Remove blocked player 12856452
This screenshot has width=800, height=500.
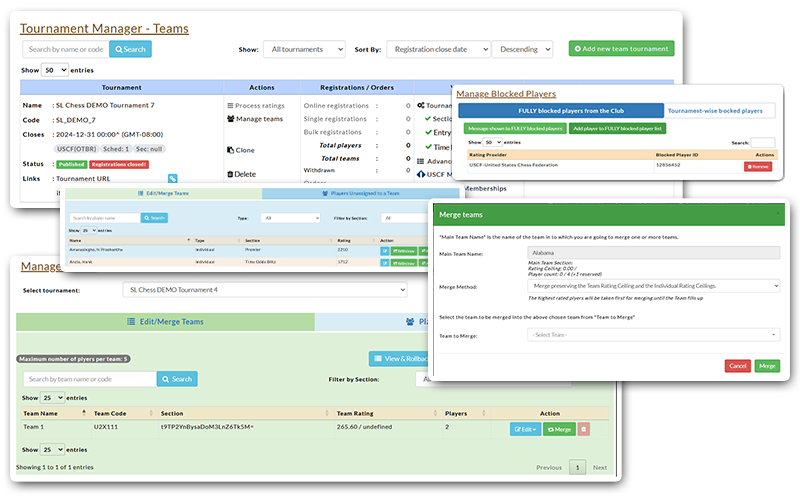coord(760,166)
